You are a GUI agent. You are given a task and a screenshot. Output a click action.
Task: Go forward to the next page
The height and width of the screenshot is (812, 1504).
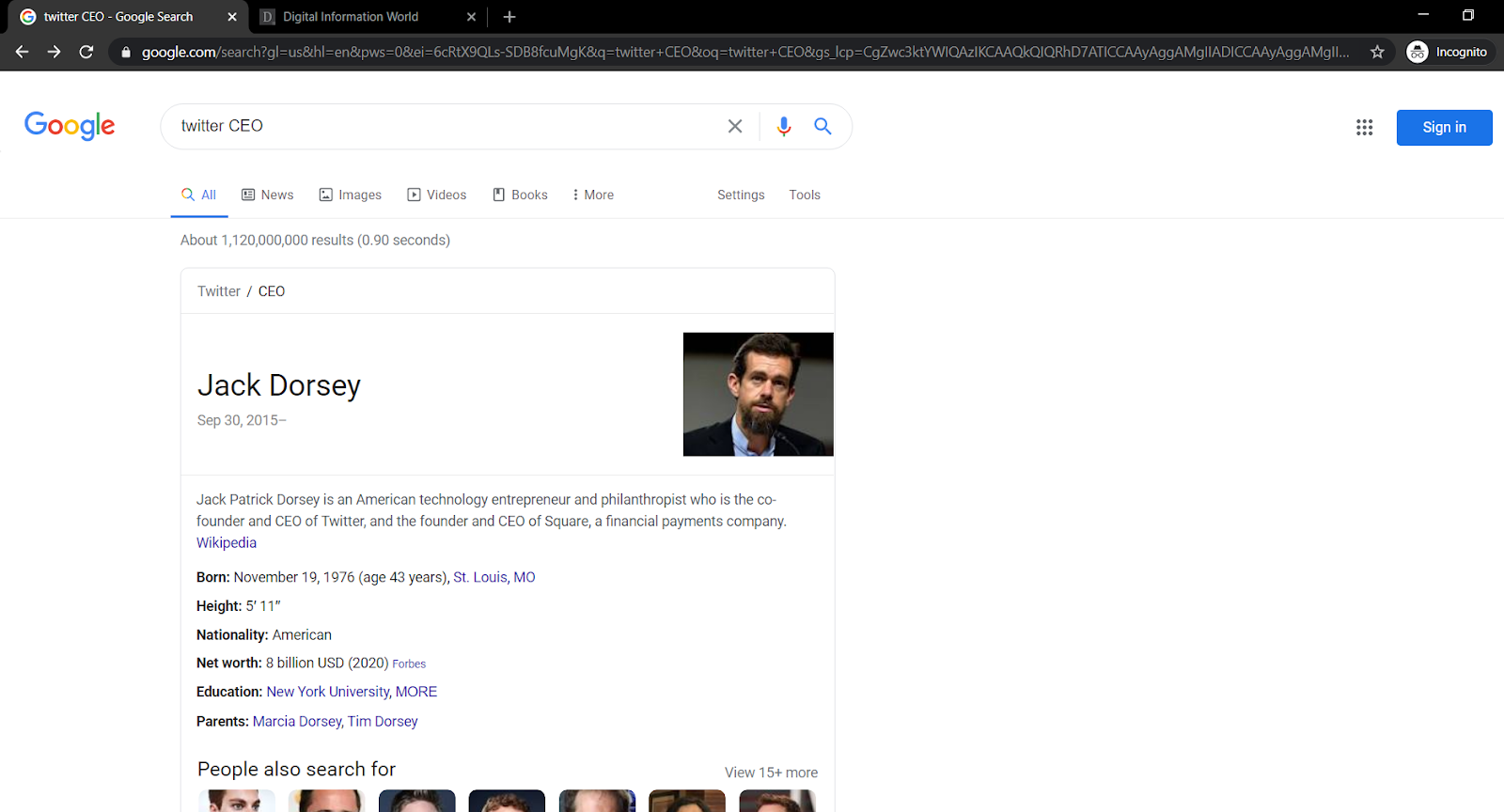pos(55,52)
